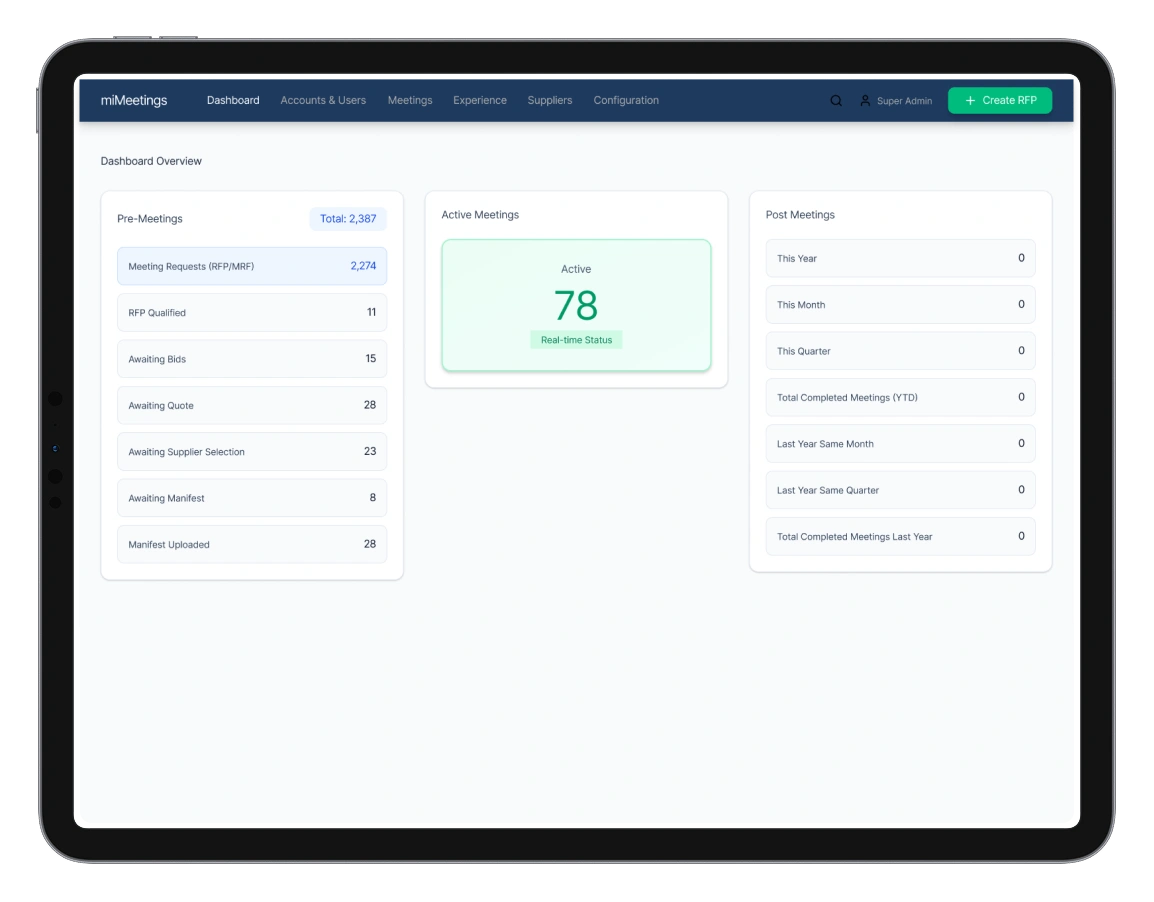Click the Awaiting Bids row

[252, 359]
